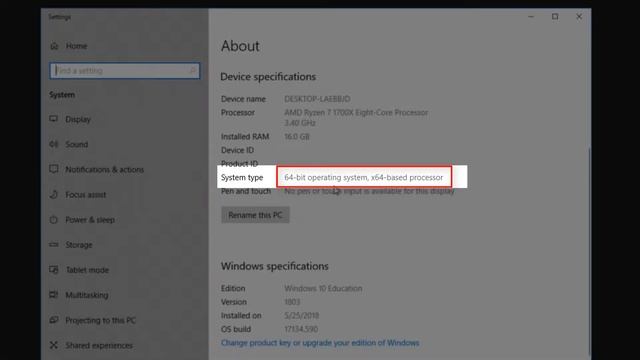Click the Projecting to this PC icon

click(54, 320)
